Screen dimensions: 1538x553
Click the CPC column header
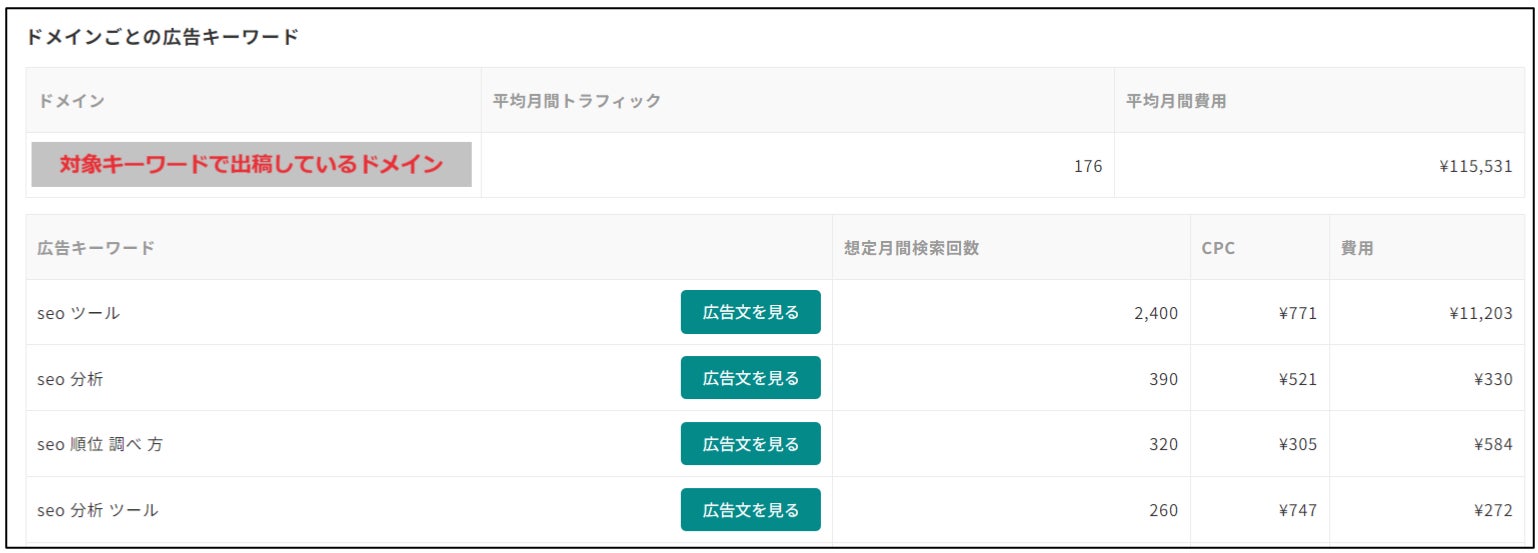(x=1218, y=248)
